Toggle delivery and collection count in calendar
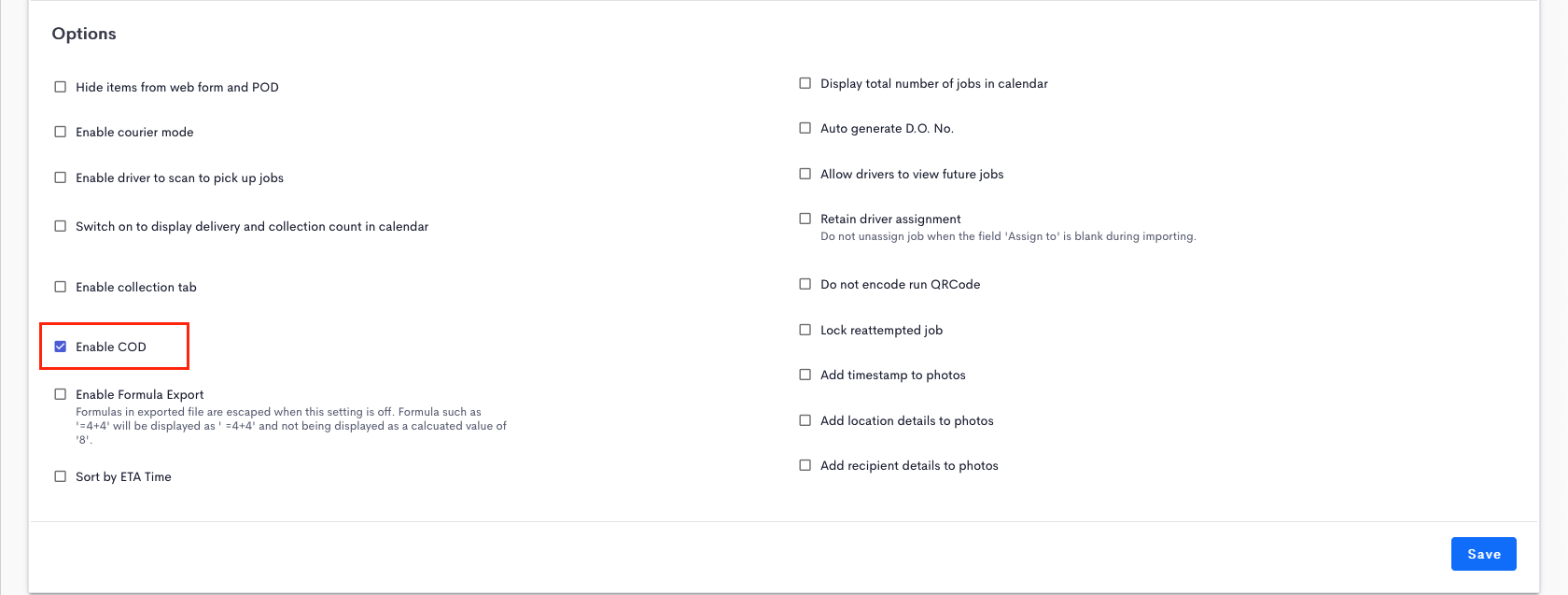Image resolution: width=1568 pixels, height=595 pixels. 61,226
